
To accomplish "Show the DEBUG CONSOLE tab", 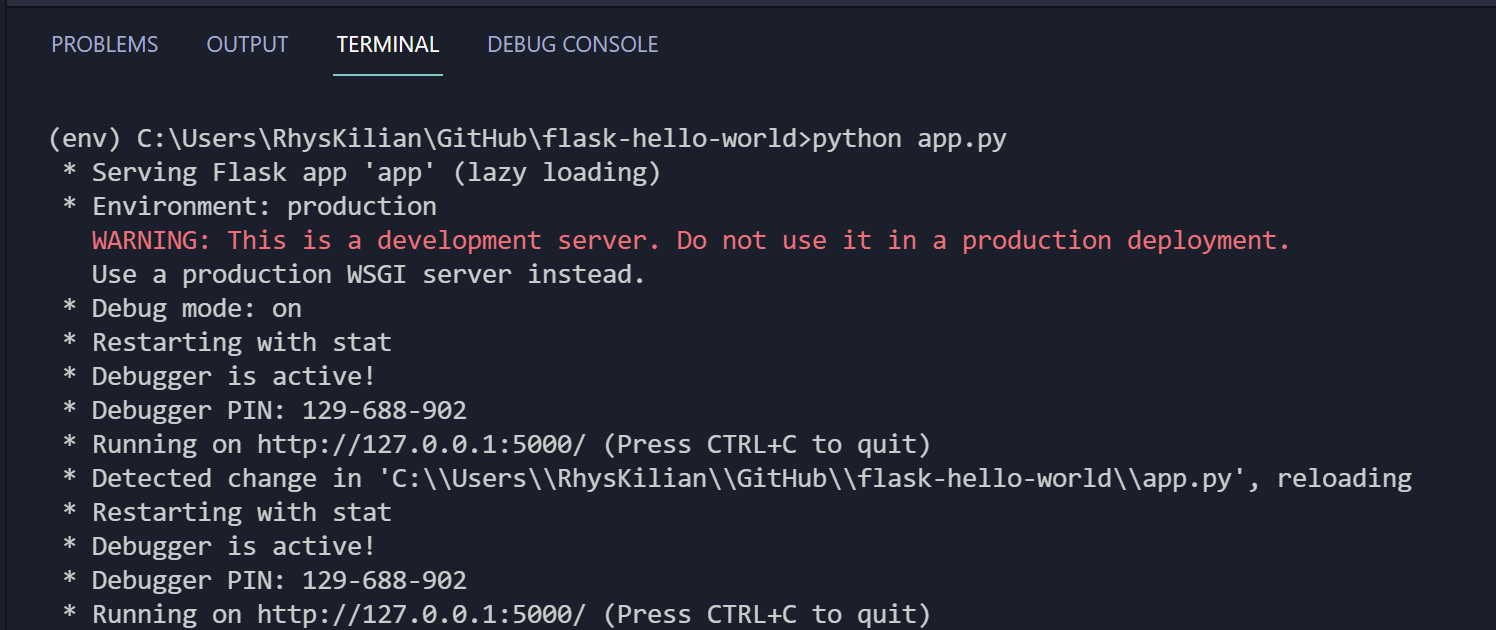I will (x=573, y=45).
